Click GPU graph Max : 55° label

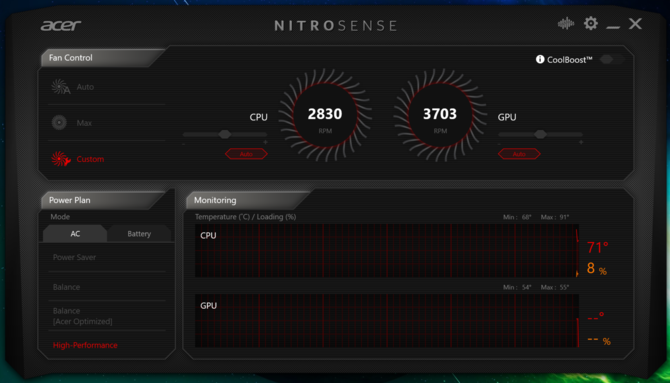(555, 287)
